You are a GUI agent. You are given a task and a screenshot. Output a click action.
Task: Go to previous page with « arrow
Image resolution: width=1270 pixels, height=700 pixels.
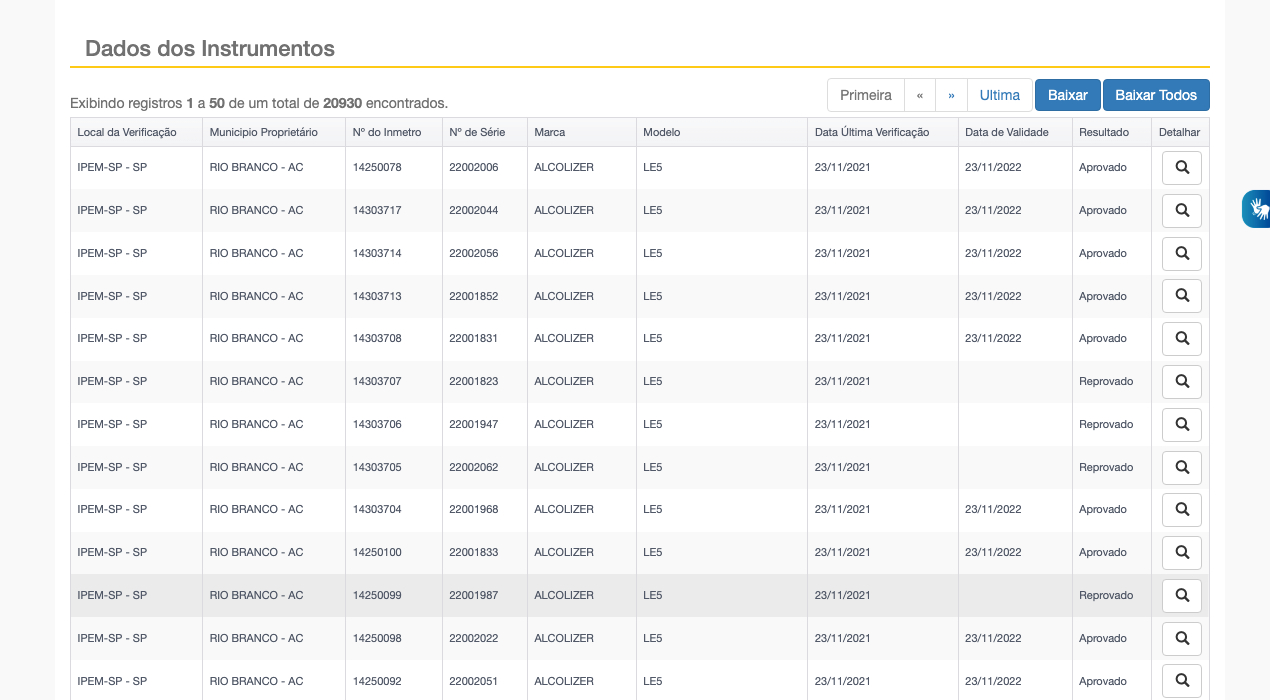[x=920, y=95]
